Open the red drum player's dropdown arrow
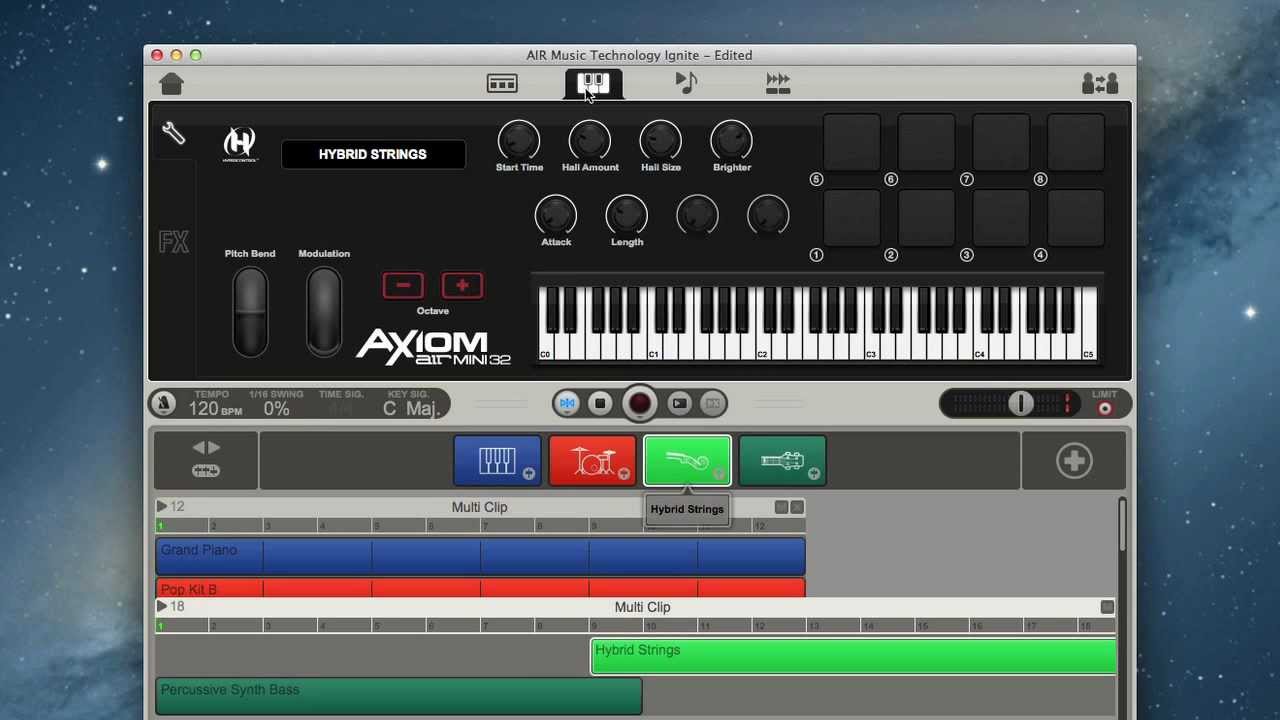 [623, 474]
